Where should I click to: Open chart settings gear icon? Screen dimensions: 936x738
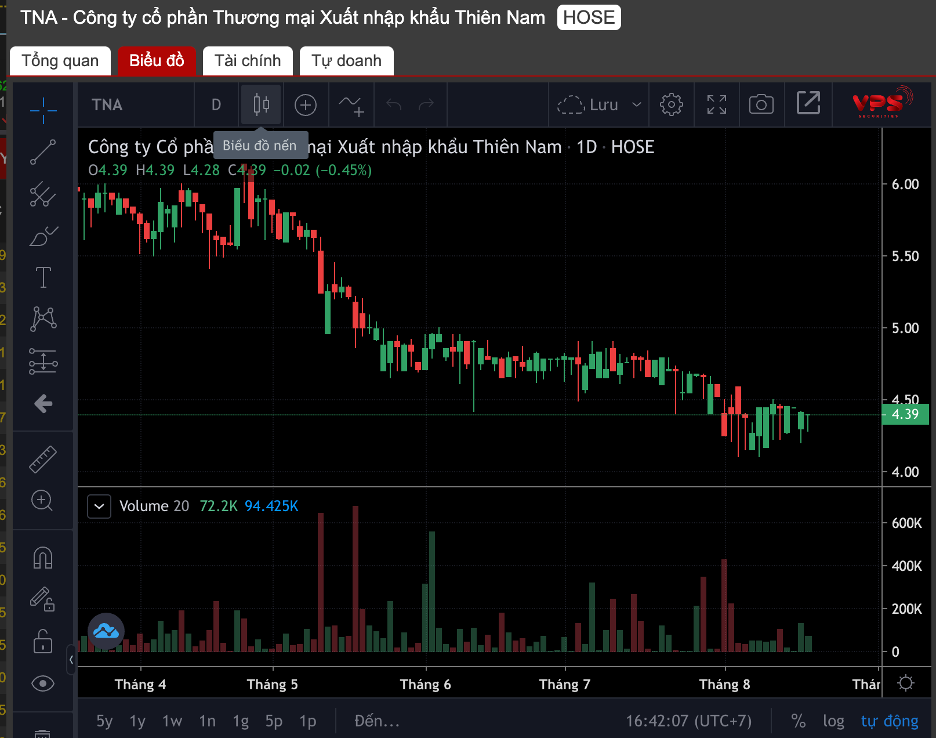tap(671, 104)
